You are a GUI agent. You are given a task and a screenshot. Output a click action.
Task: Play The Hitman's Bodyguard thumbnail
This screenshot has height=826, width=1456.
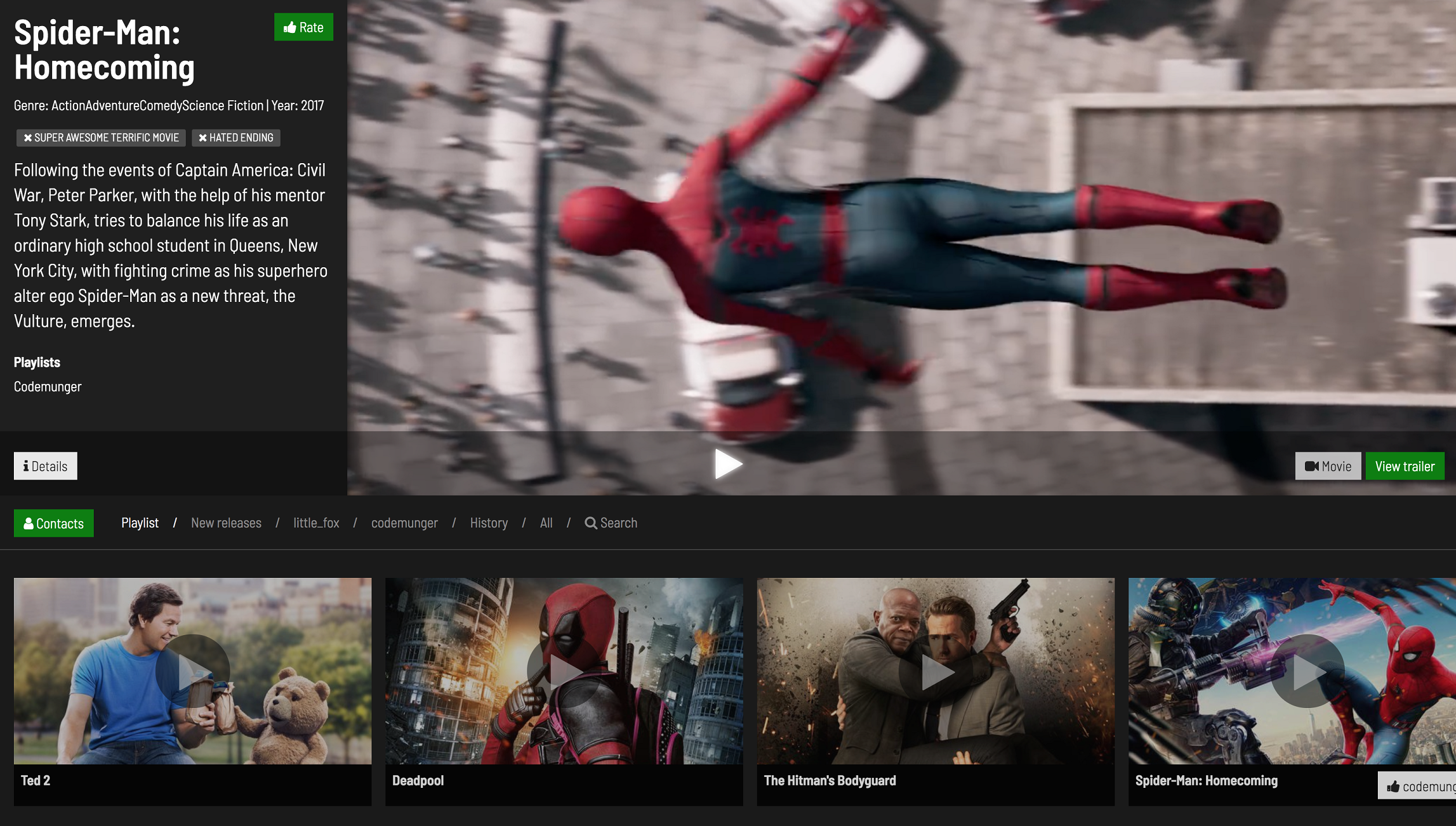(x=935, y=671)
